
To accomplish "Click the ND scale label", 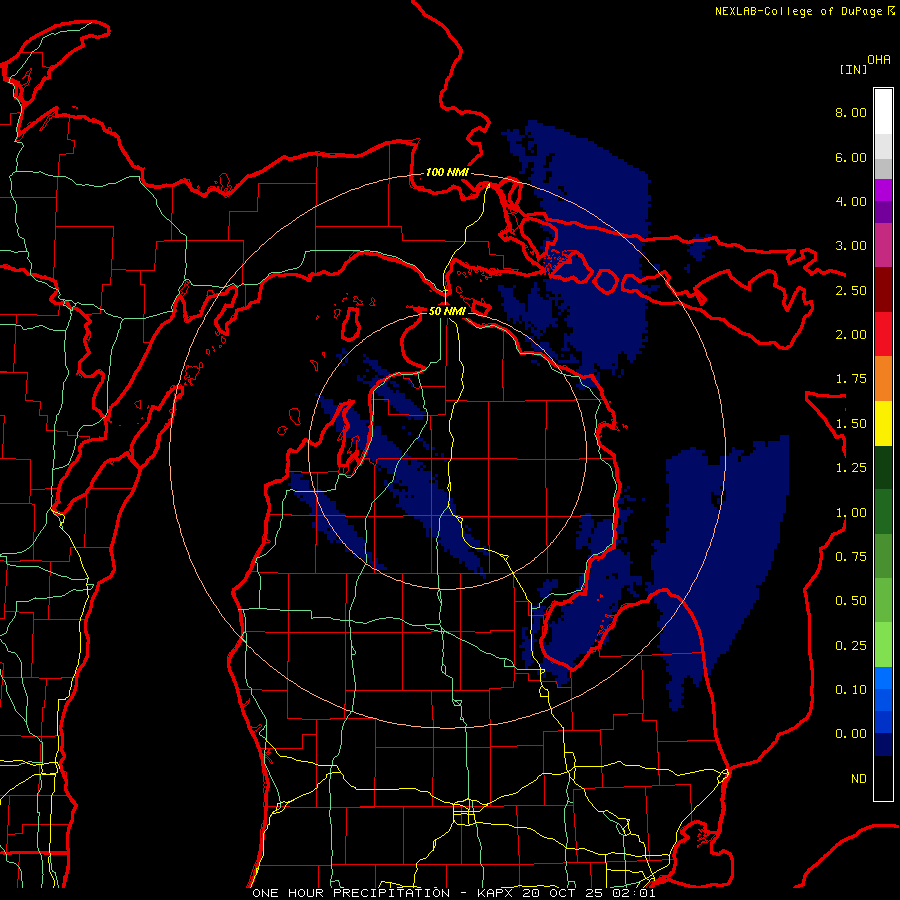I will point(859,779).
